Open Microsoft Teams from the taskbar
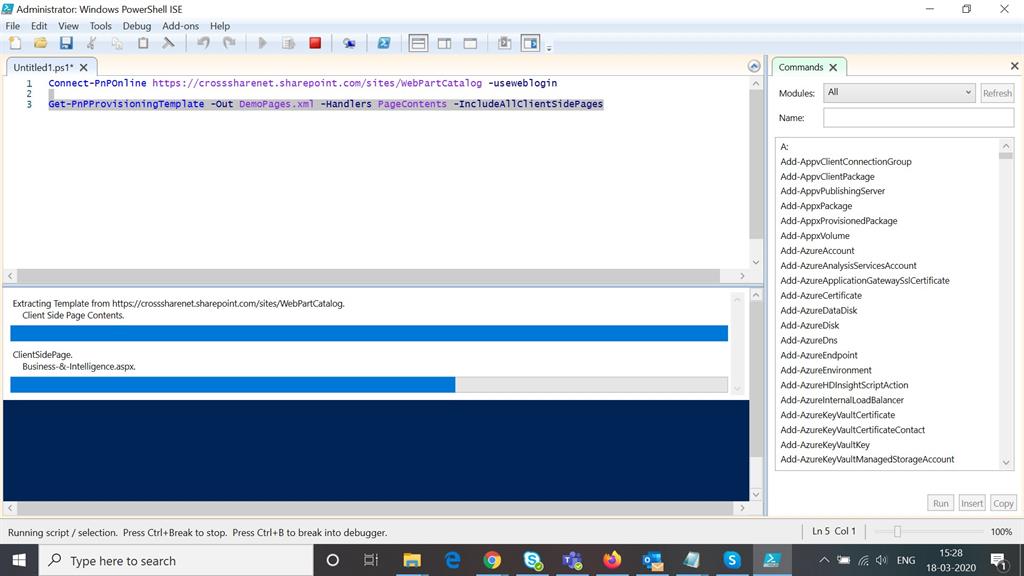Screen dimensions: 1024x576 click(572, 560)
